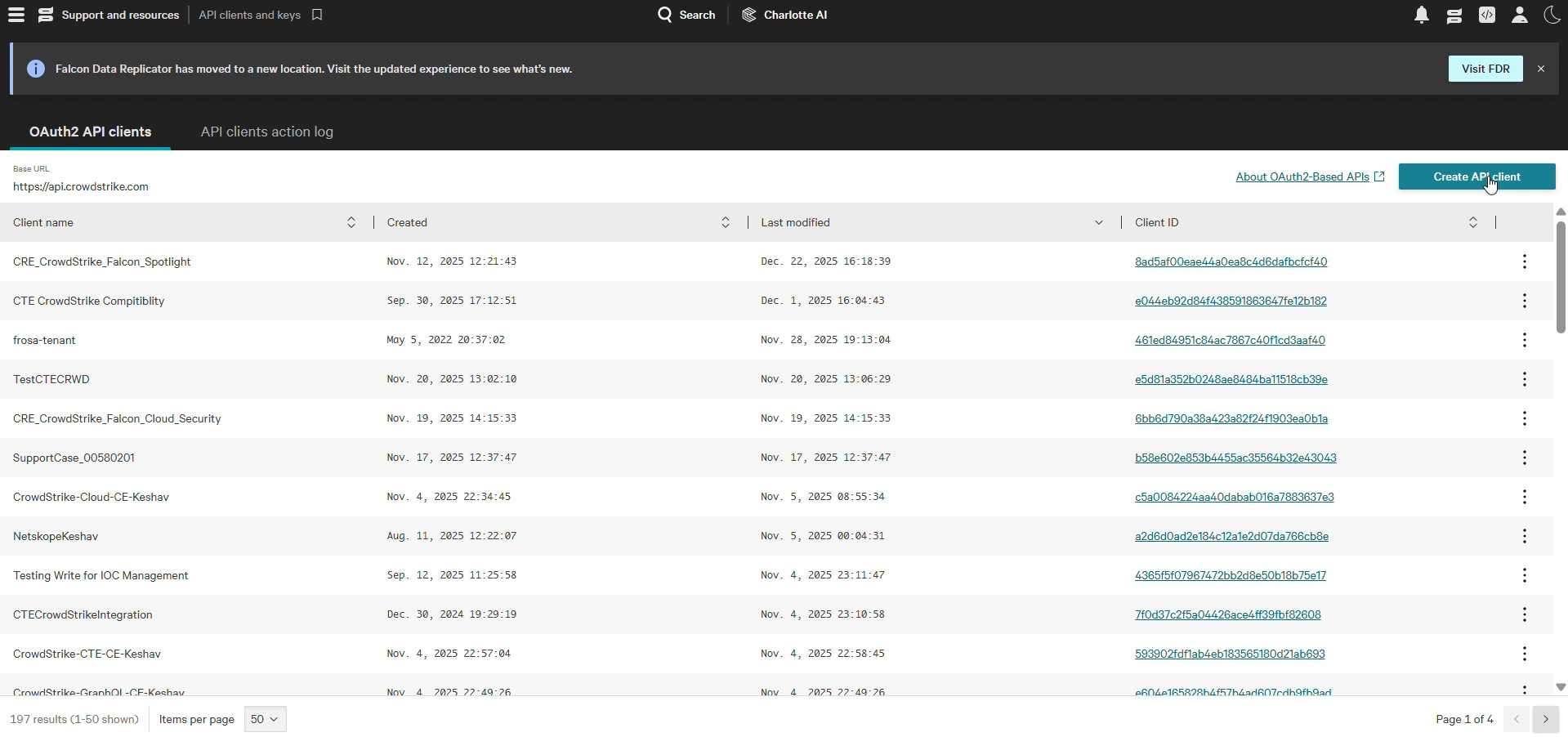The image size is (1568, 737).
Task: Click the Support and resources chat icon
Action: (x=46, y=15)
